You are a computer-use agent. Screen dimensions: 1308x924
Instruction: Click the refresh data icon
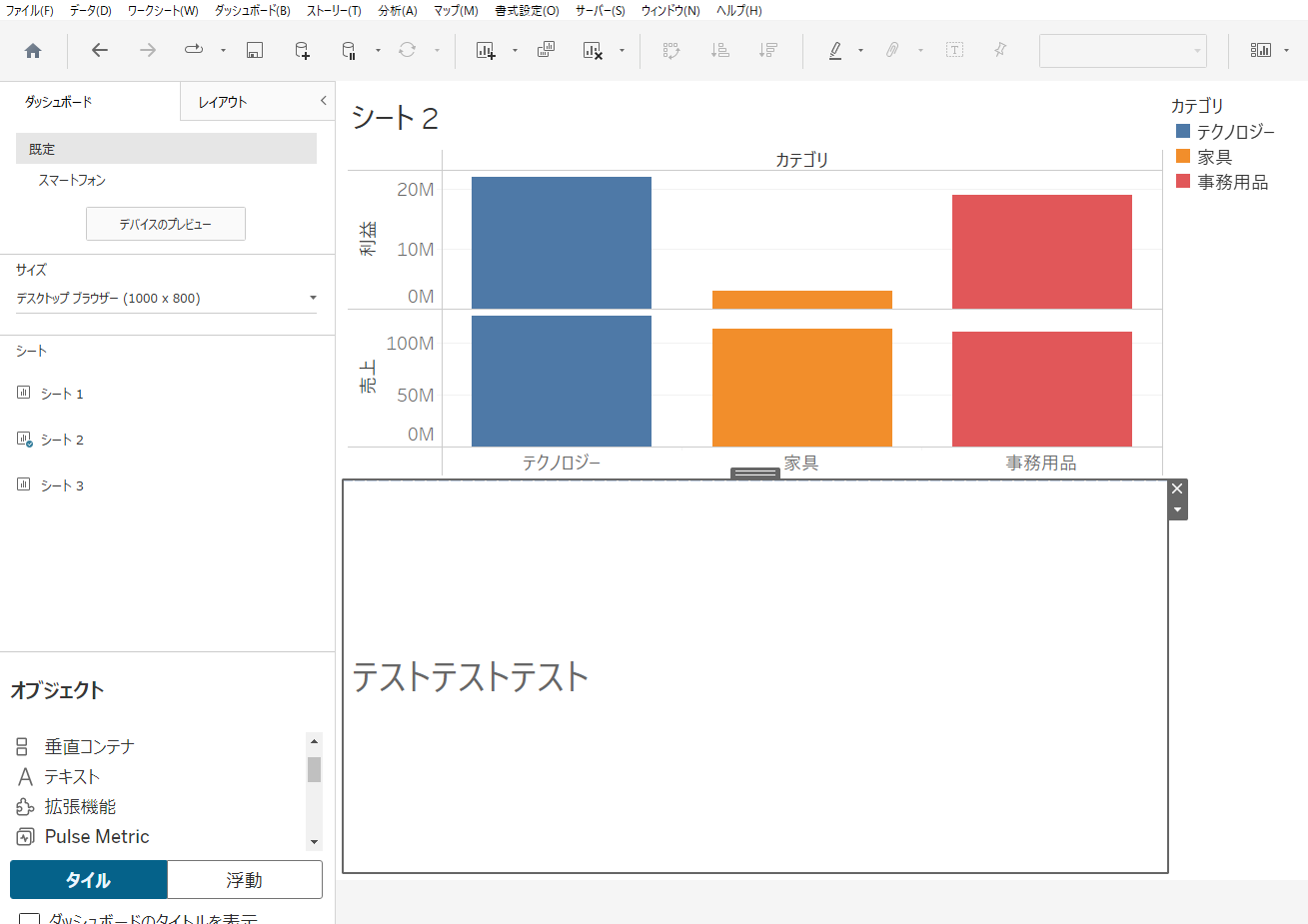(407, 50)
